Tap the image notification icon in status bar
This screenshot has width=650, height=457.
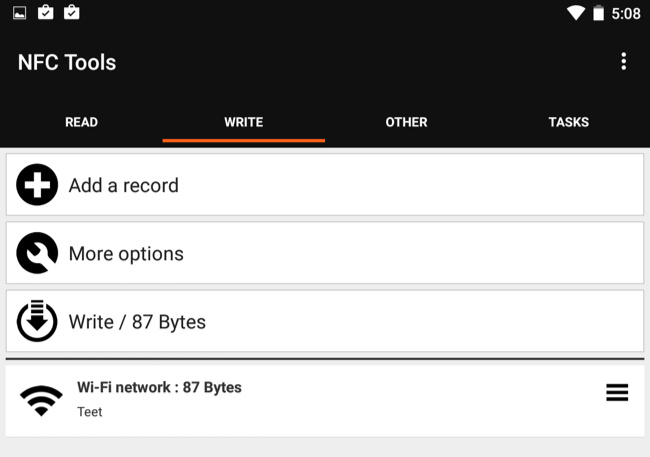tap(20, 13)
